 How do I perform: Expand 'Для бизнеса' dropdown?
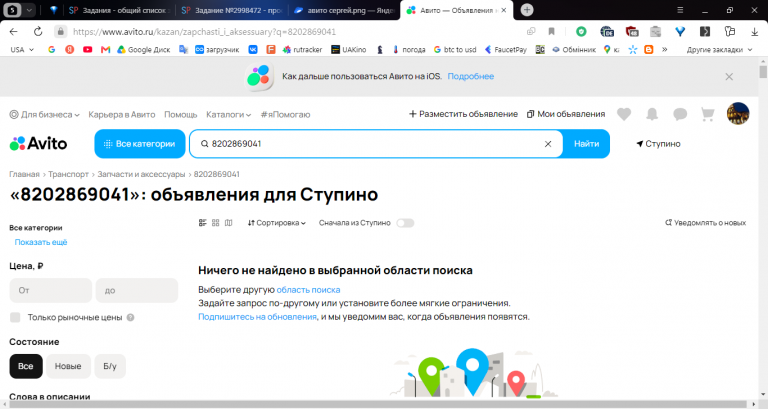45,115
